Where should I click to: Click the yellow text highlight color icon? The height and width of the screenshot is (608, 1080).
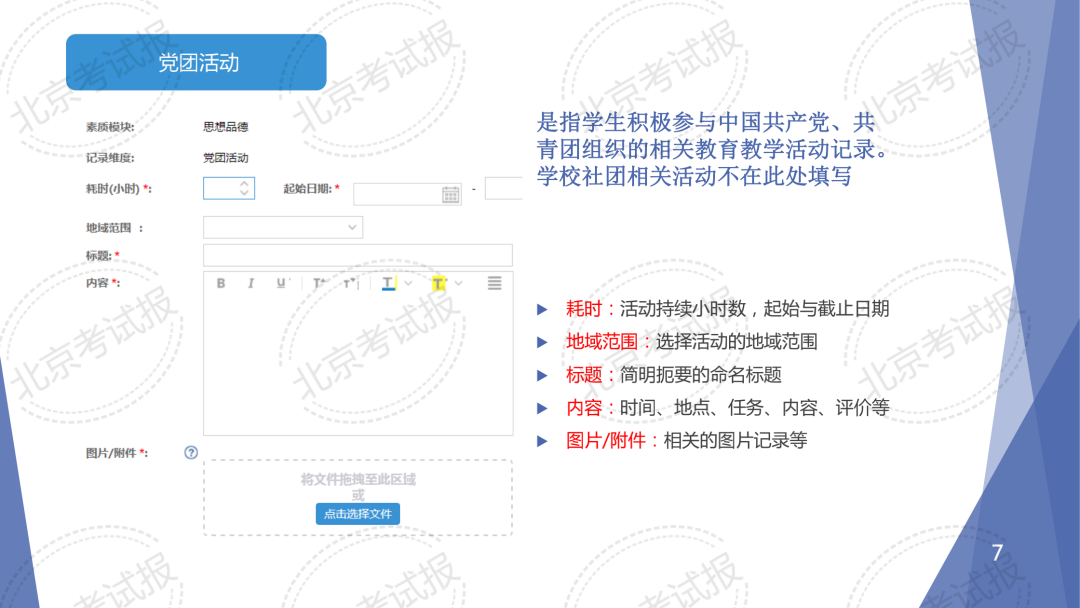(x=439, y=283)
